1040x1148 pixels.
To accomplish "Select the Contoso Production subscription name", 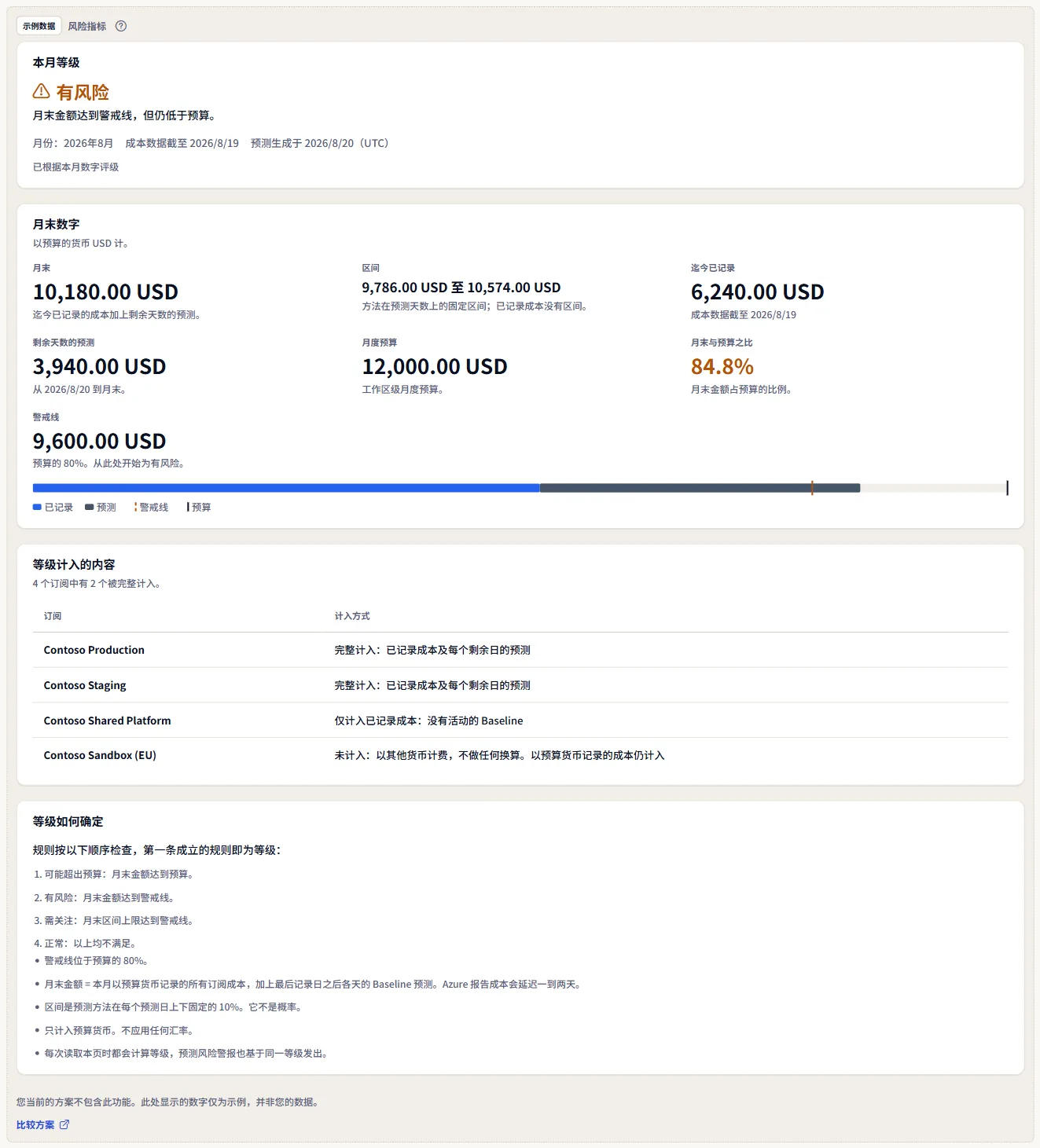I will coord(94,650).
